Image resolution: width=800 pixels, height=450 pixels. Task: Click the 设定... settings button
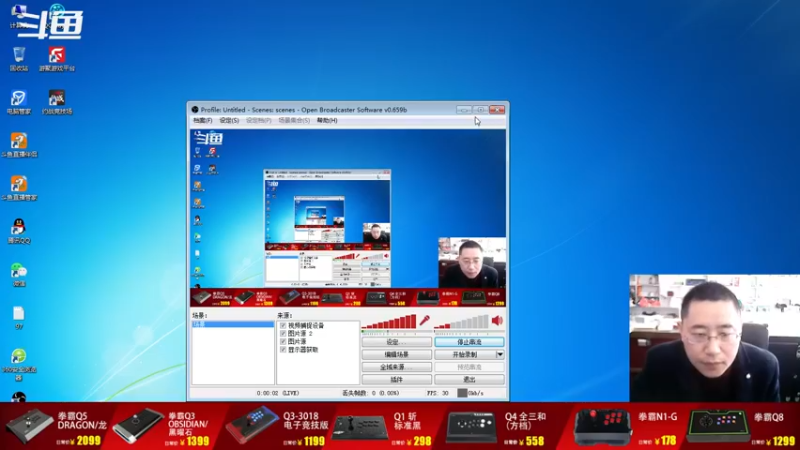[x=396, y=342]
